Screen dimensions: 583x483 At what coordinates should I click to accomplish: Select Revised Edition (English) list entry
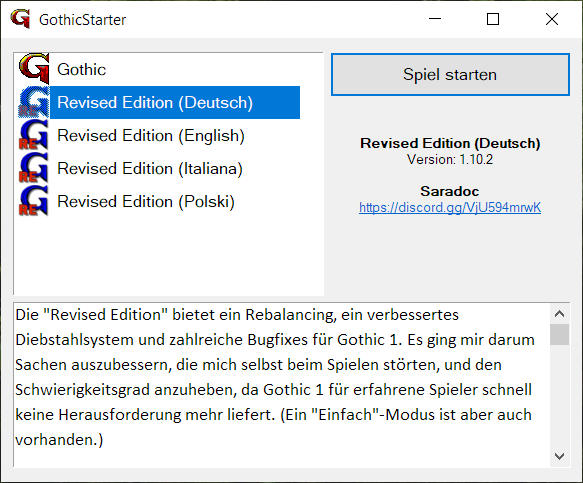(x=151, y=136)
